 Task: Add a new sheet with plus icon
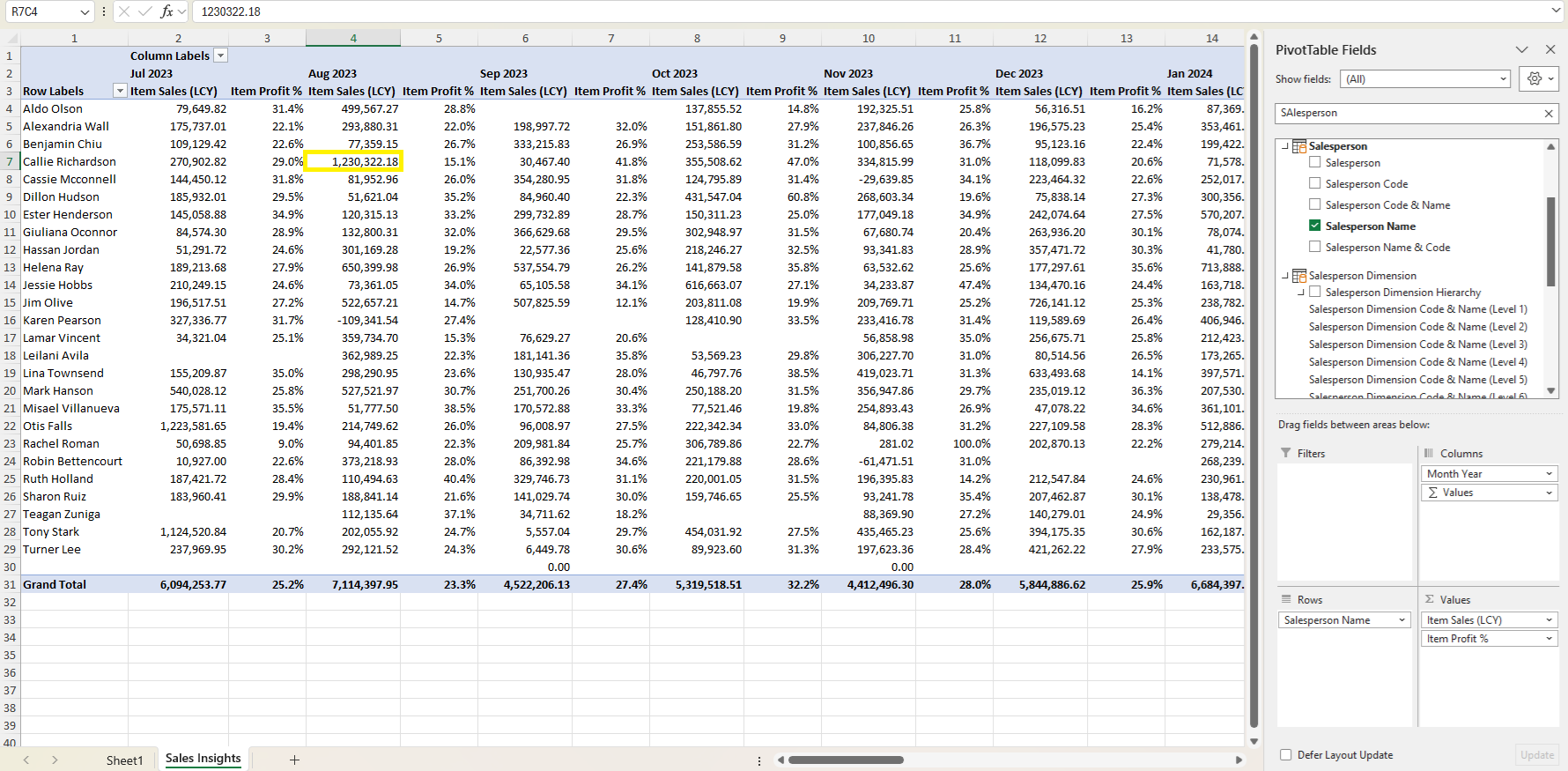[294, 760]
